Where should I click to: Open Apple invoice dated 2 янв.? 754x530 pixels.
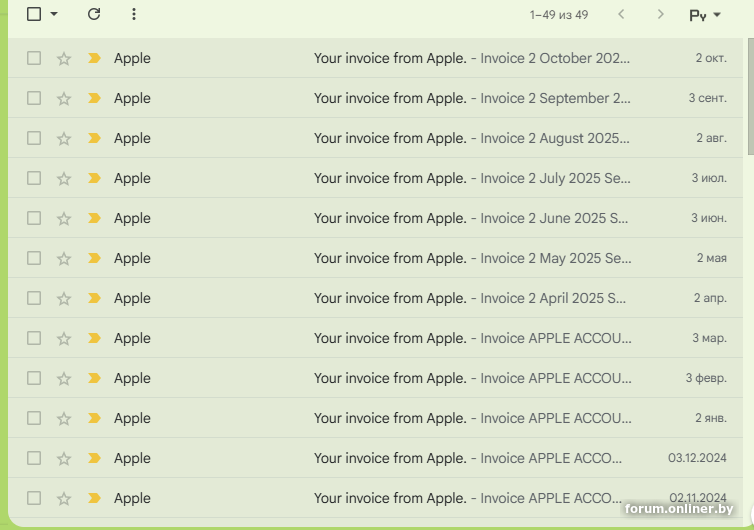pos(470,418)
